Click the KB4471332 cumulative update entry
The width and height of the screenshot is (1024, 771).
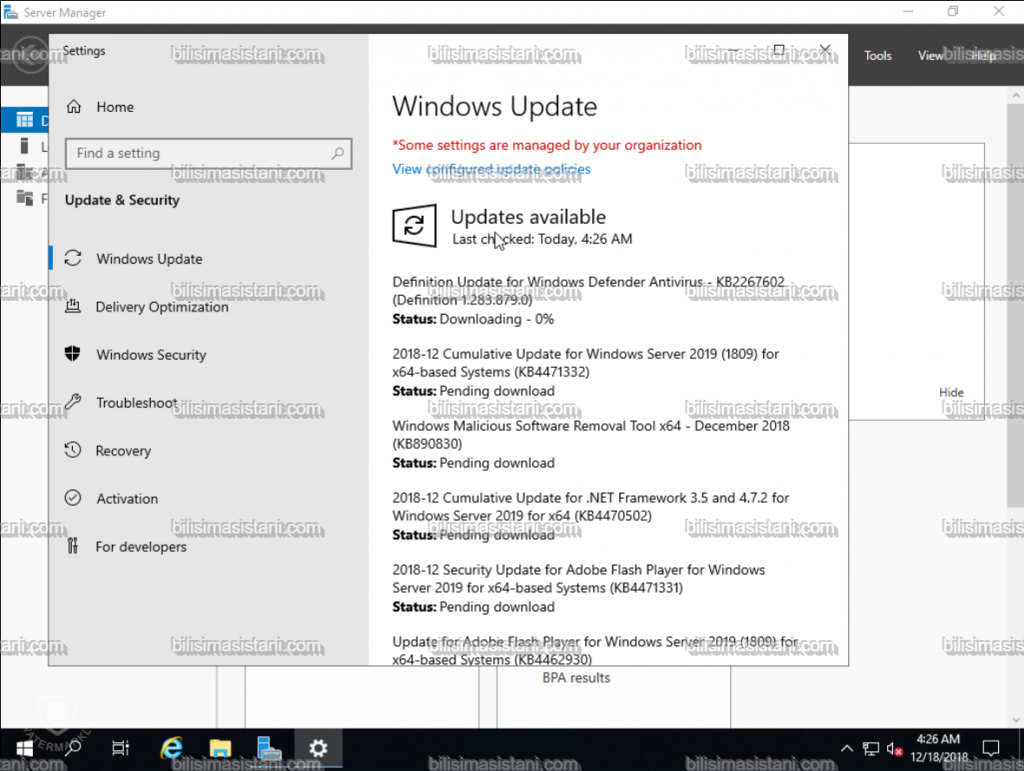point(586,372)
